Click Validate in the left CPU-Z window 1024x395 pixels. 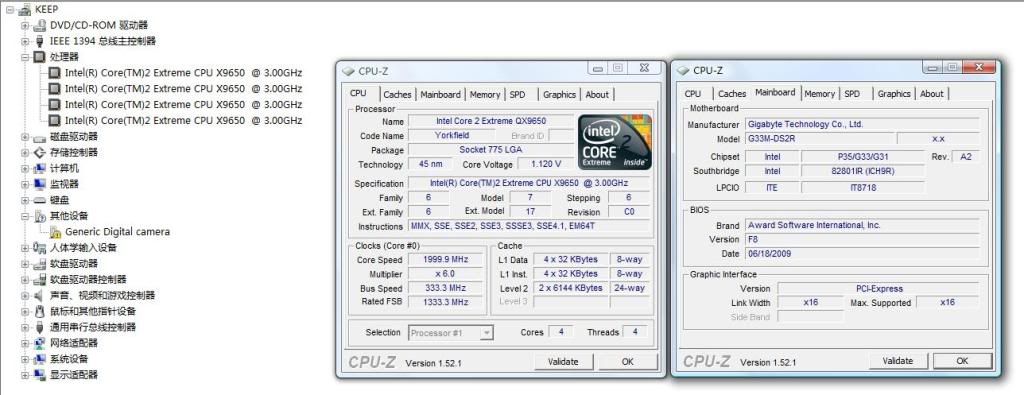click(563, 362)
